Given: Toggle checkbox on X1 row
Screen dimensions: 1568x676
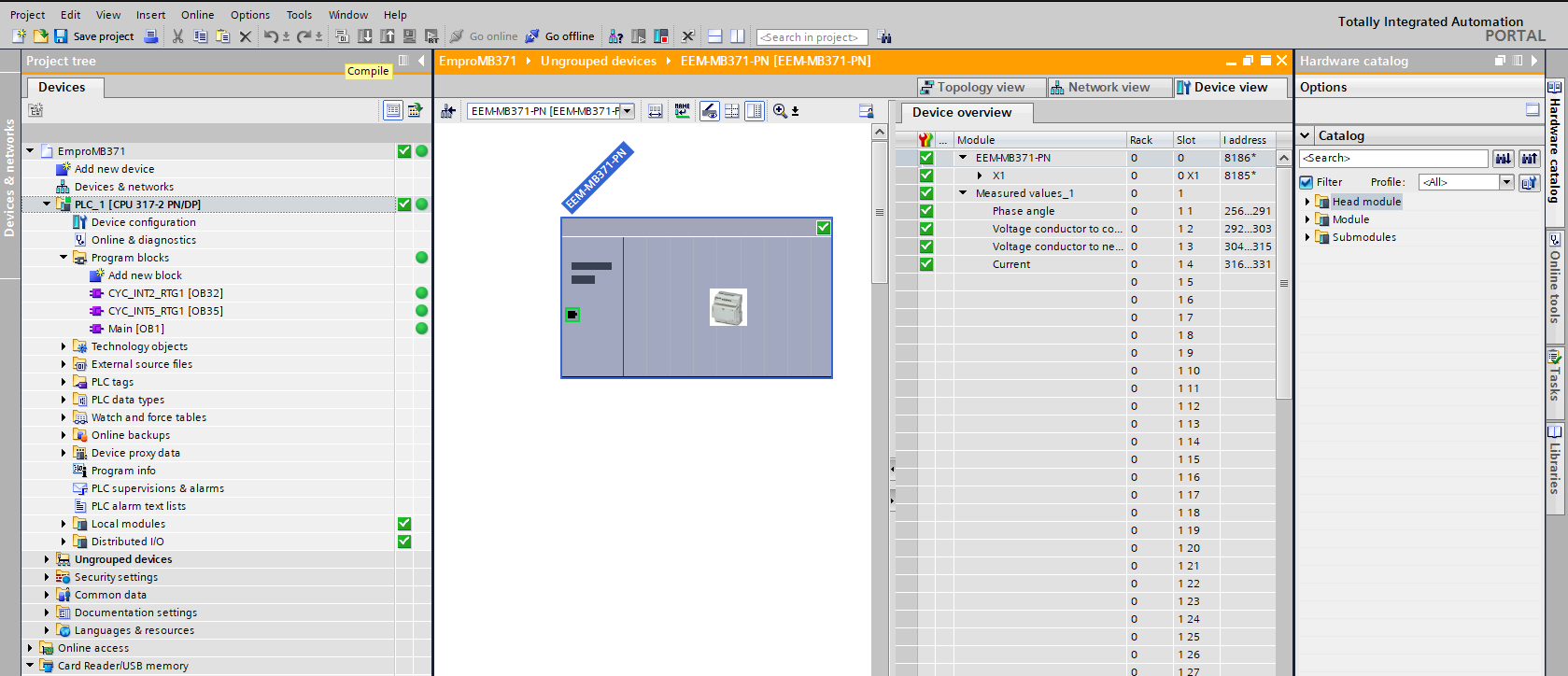Looking at the screenshot, I should tap(926, 176).
